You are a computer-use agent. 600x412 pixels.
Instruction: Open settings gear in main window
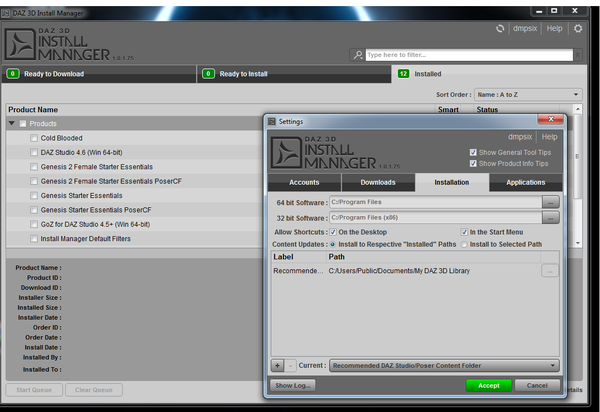pos(578,29)
